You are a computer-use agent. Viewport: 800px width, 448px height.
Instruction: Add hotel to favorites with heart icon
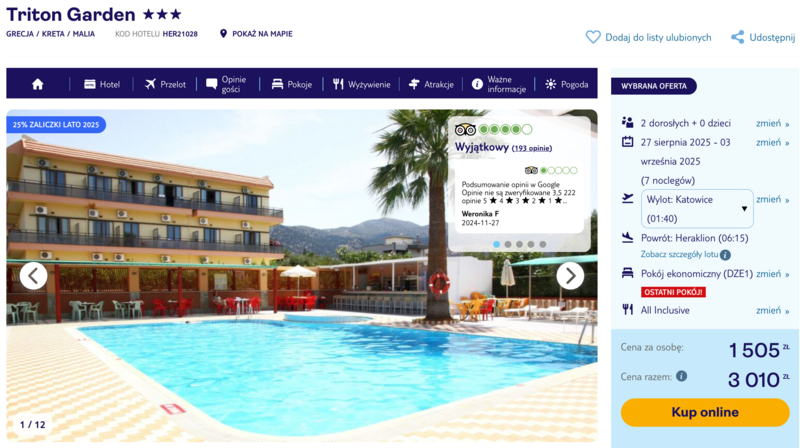[593, 37]
